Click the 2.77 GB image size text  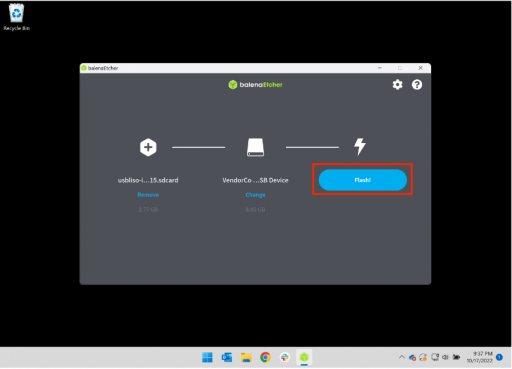click(x=148, y=210)
